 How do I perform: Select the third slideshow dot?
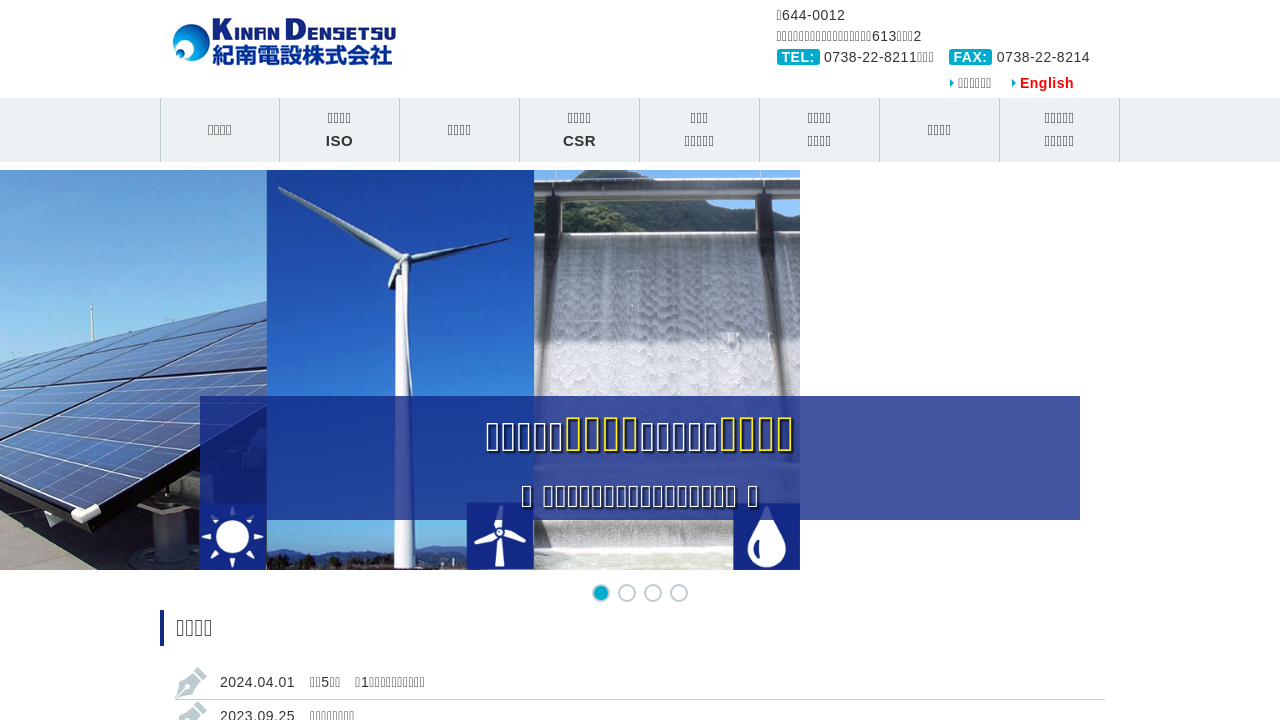point(653,593)
